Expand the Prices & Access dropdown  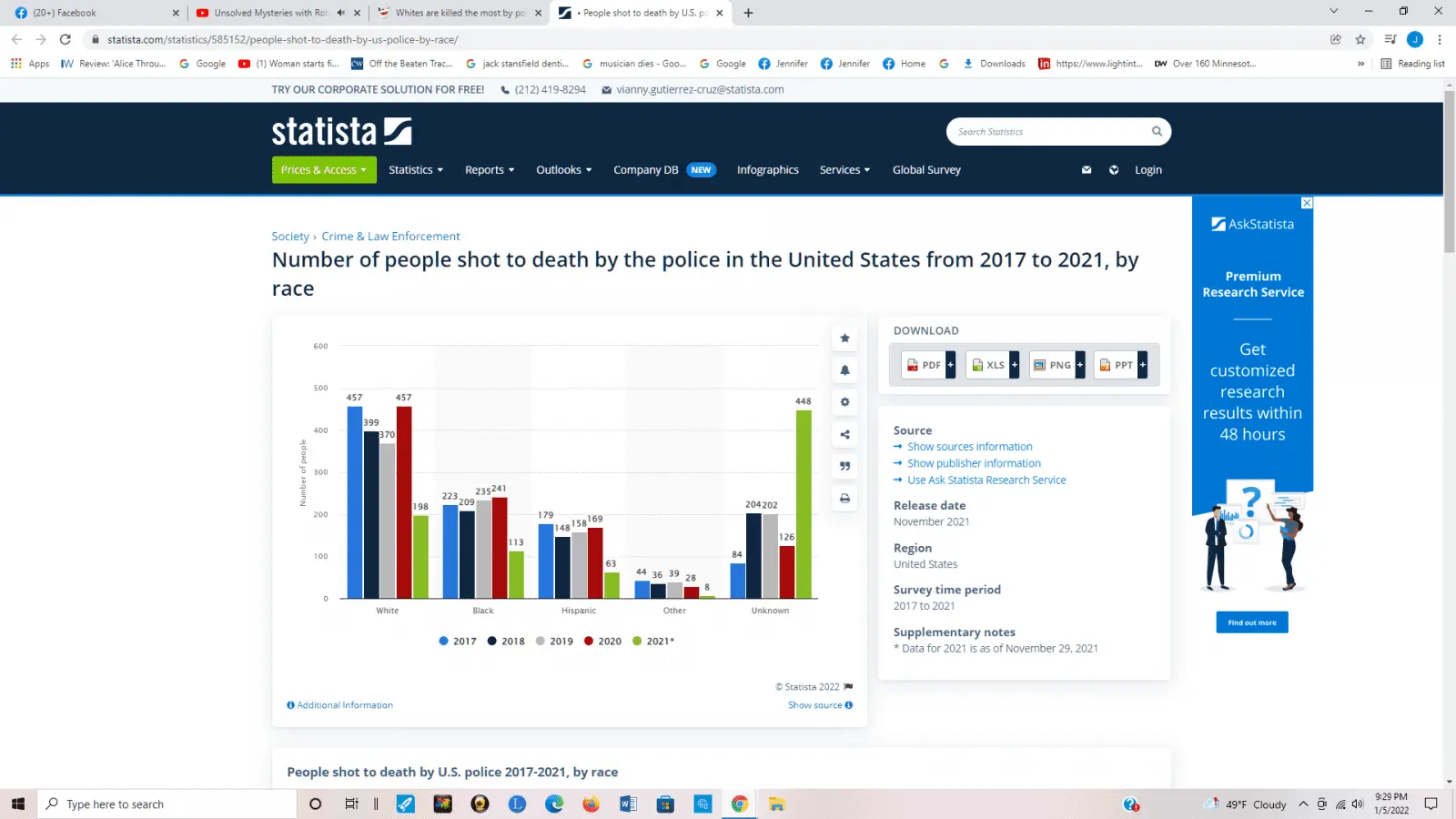[323, 170]
